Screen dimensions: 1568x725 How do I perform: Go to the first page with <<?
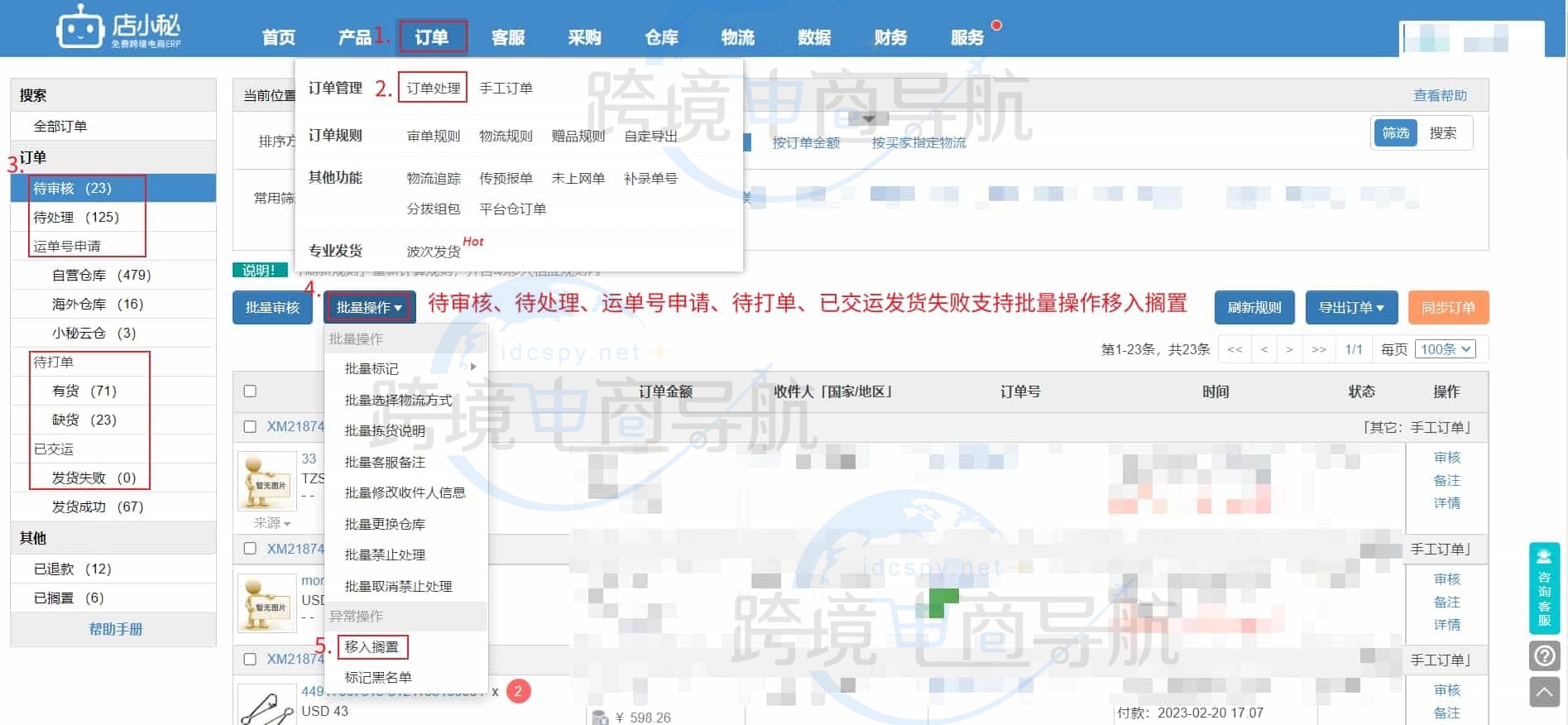pyautogui.click(x=1235, y=349)
